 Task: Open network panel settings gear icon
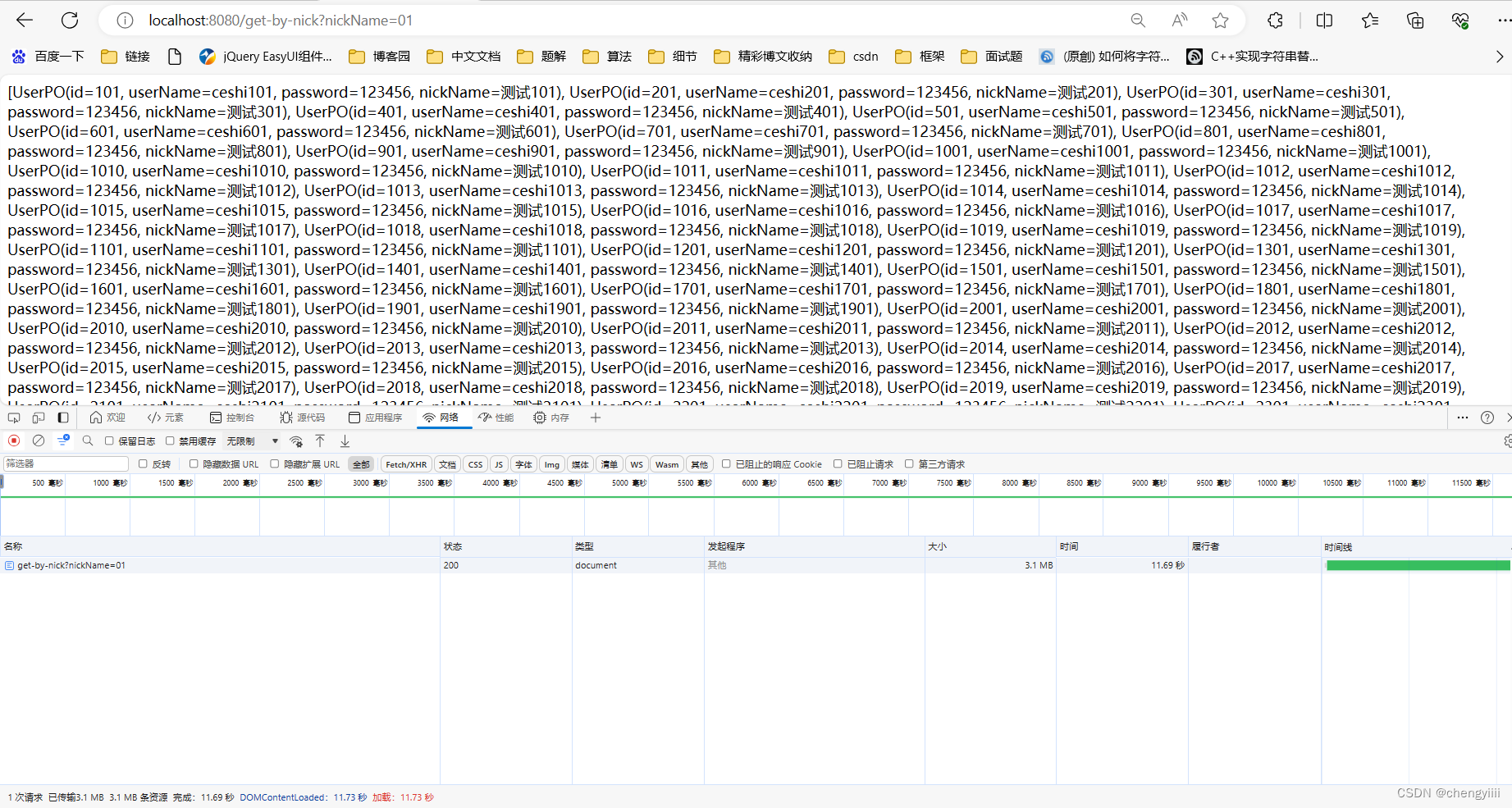(x=1508, y=441)
